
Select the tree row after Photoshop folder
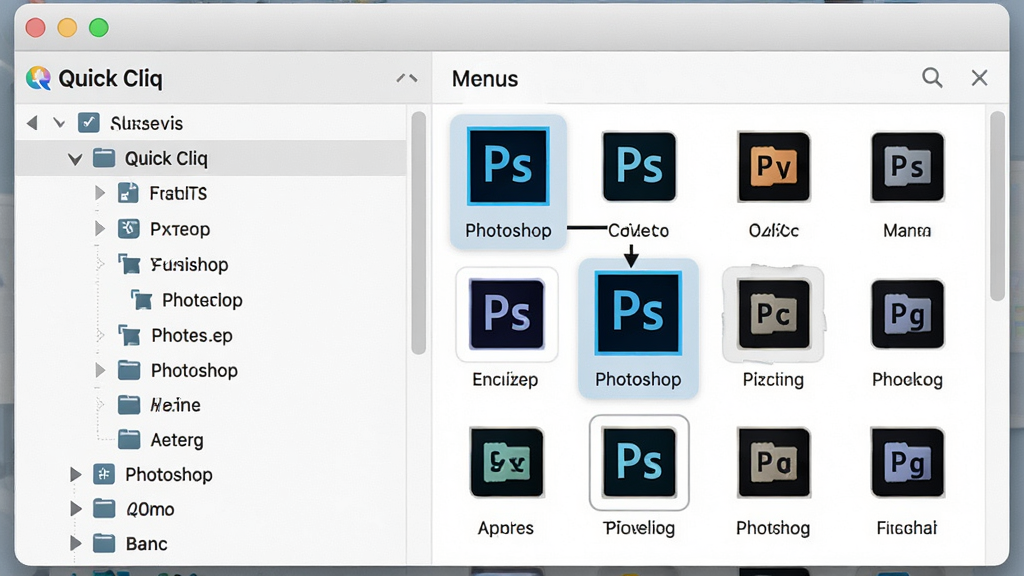pyautogui.click(x=210, y=405)
